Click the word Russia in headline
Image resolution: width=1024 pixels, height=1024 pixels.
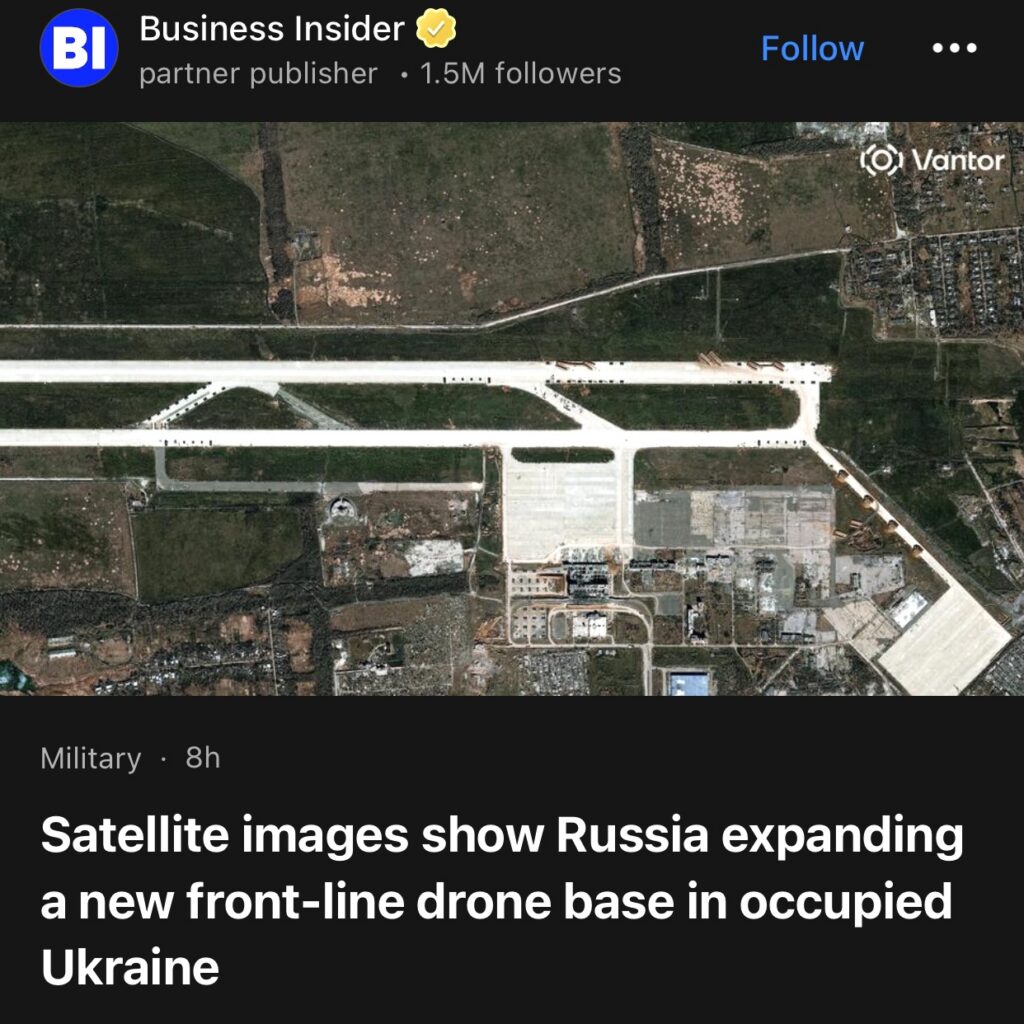pos(632,835)
